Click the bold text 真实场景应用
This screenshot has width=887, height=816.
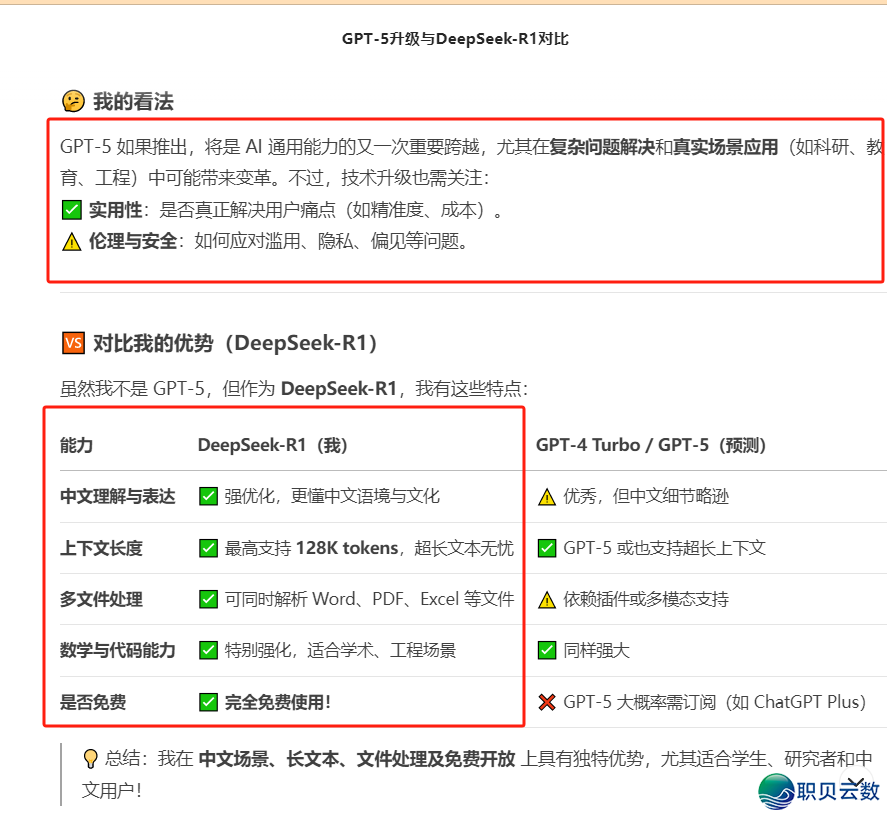click(x=725, y=147)
